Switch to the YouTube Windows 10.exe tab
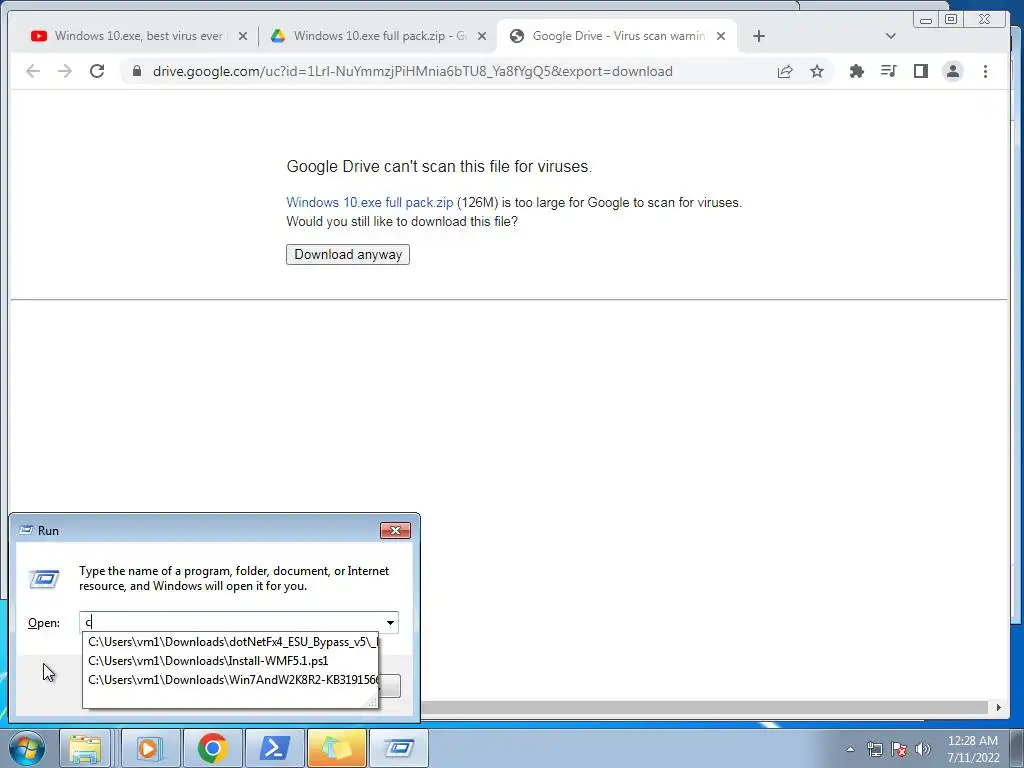This screenshot has width=1024, height=768. 133,36
